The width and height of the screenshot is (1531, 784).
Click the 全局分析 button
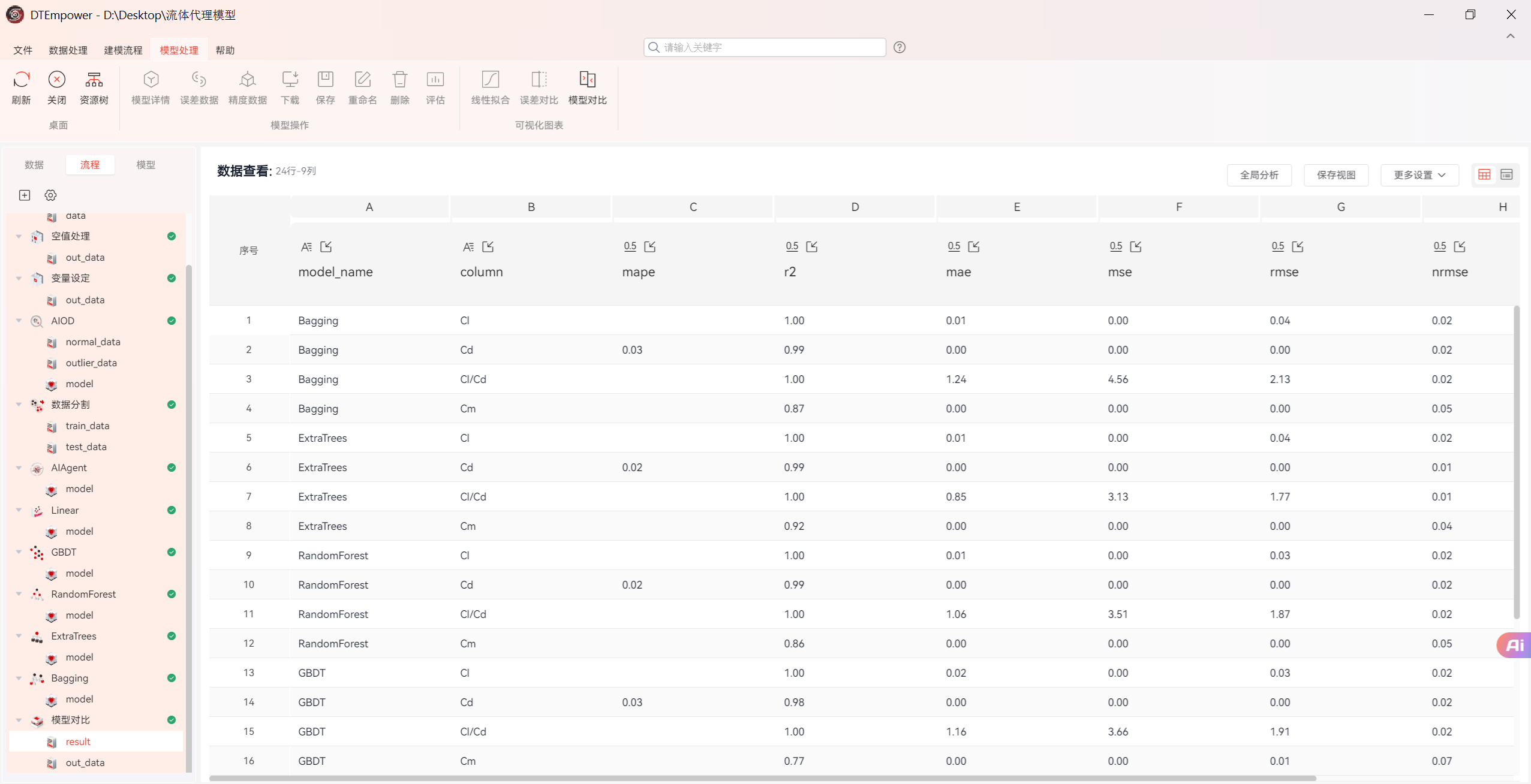pyautogui.click(x=1259, y=175)
